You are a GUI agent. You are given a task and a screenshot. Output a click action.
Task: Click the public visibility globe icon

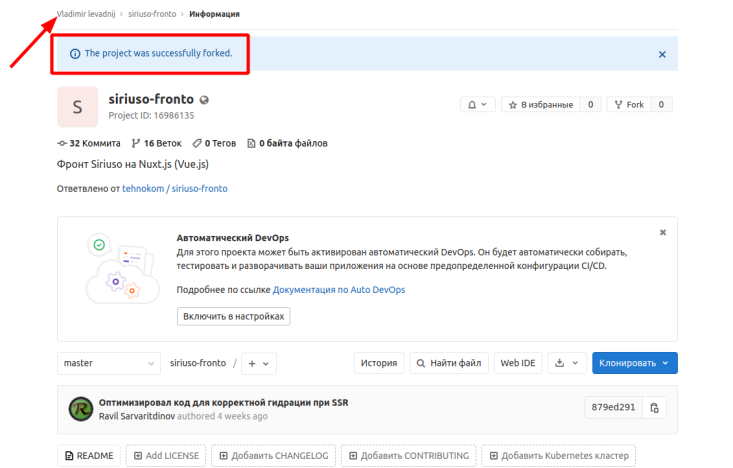pyautogui.click(x=204, y=100)
